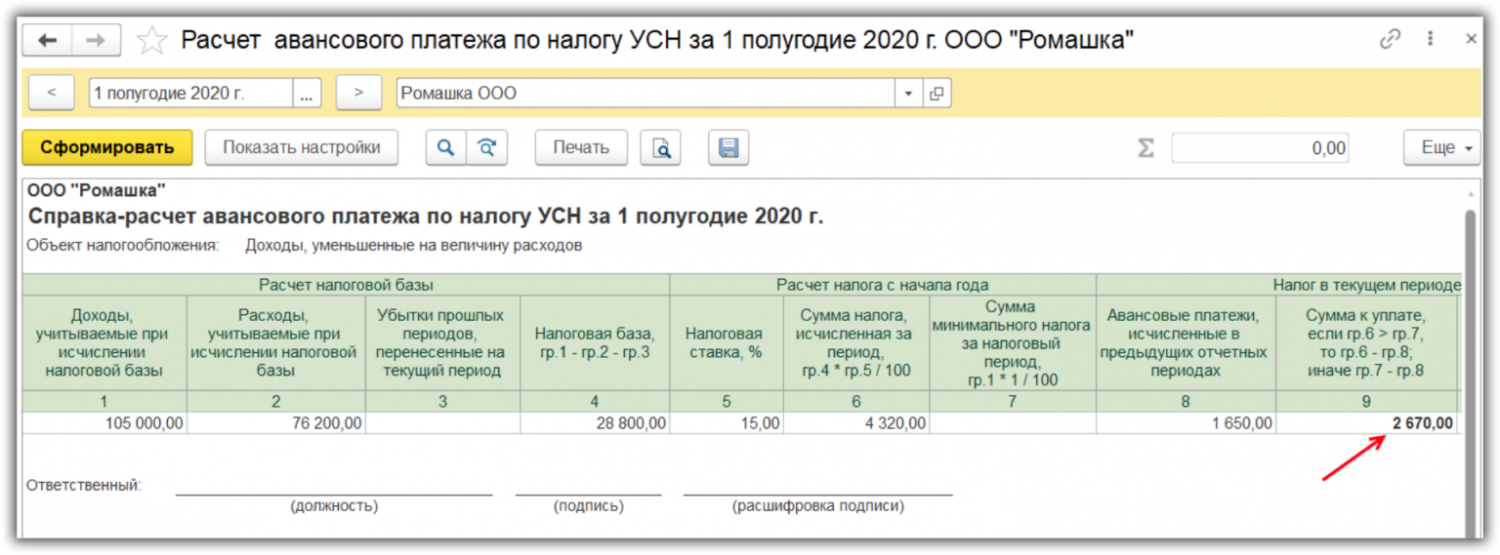Click the Сформировать button
Screen dimensions: 1500x555
click(107, 147)
